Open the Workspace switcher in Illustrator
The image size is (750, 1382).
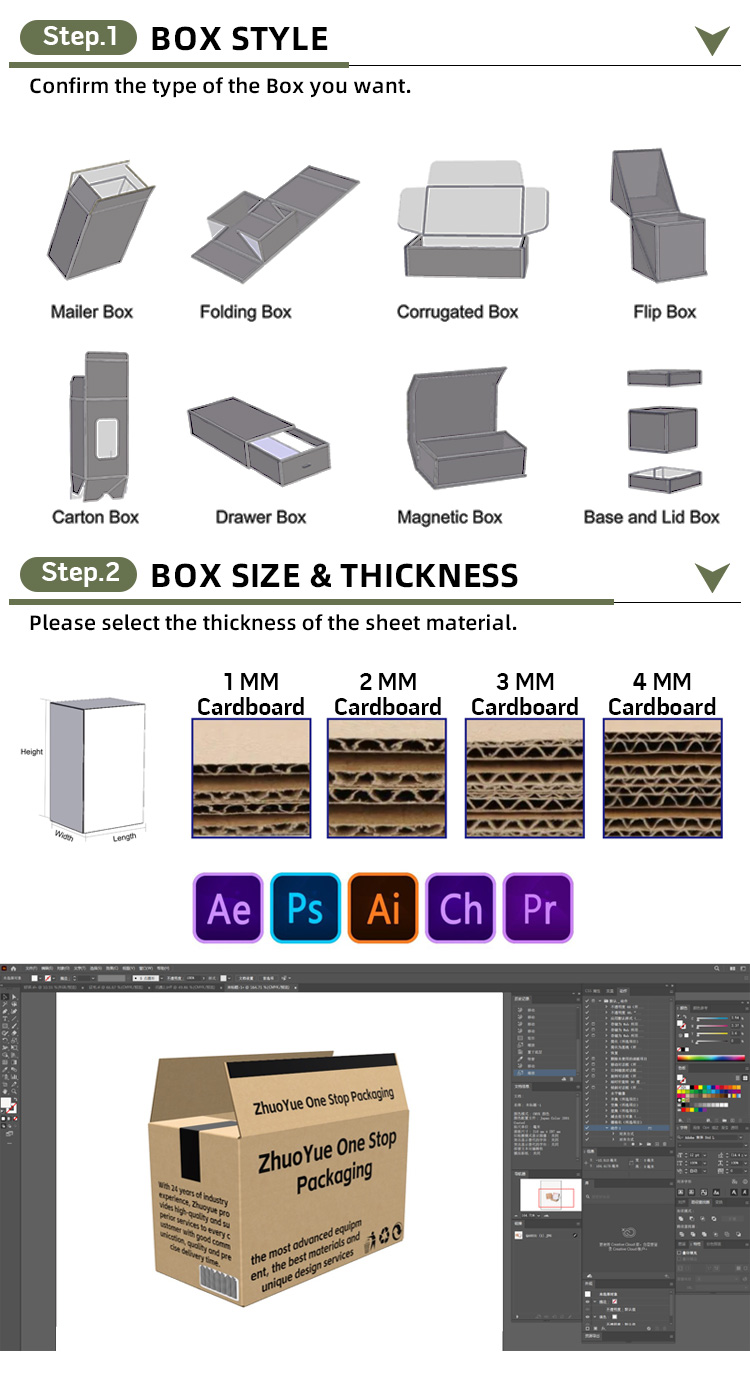[743, 968]
